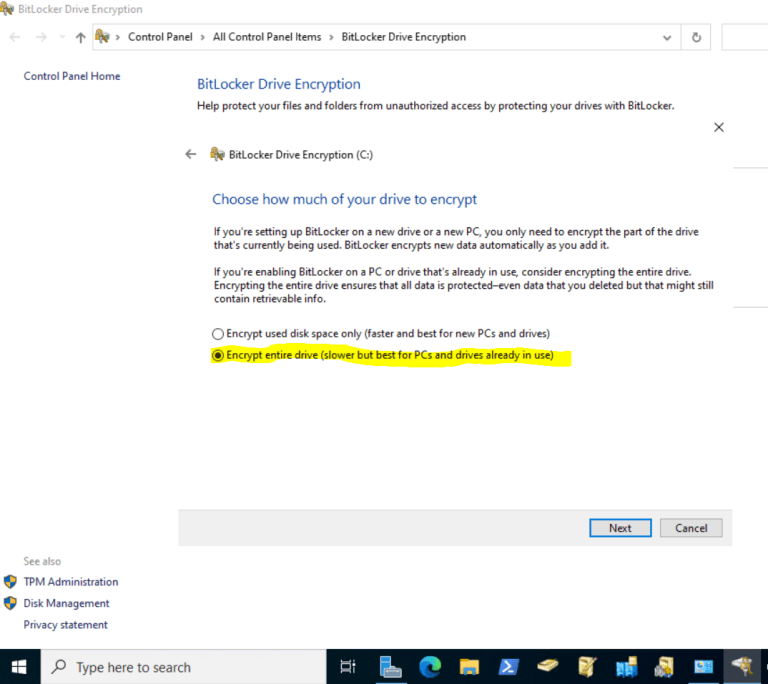768x684 pixels.
Task: Launch Microsoft Edge from the taskbar
Action: 430,667
